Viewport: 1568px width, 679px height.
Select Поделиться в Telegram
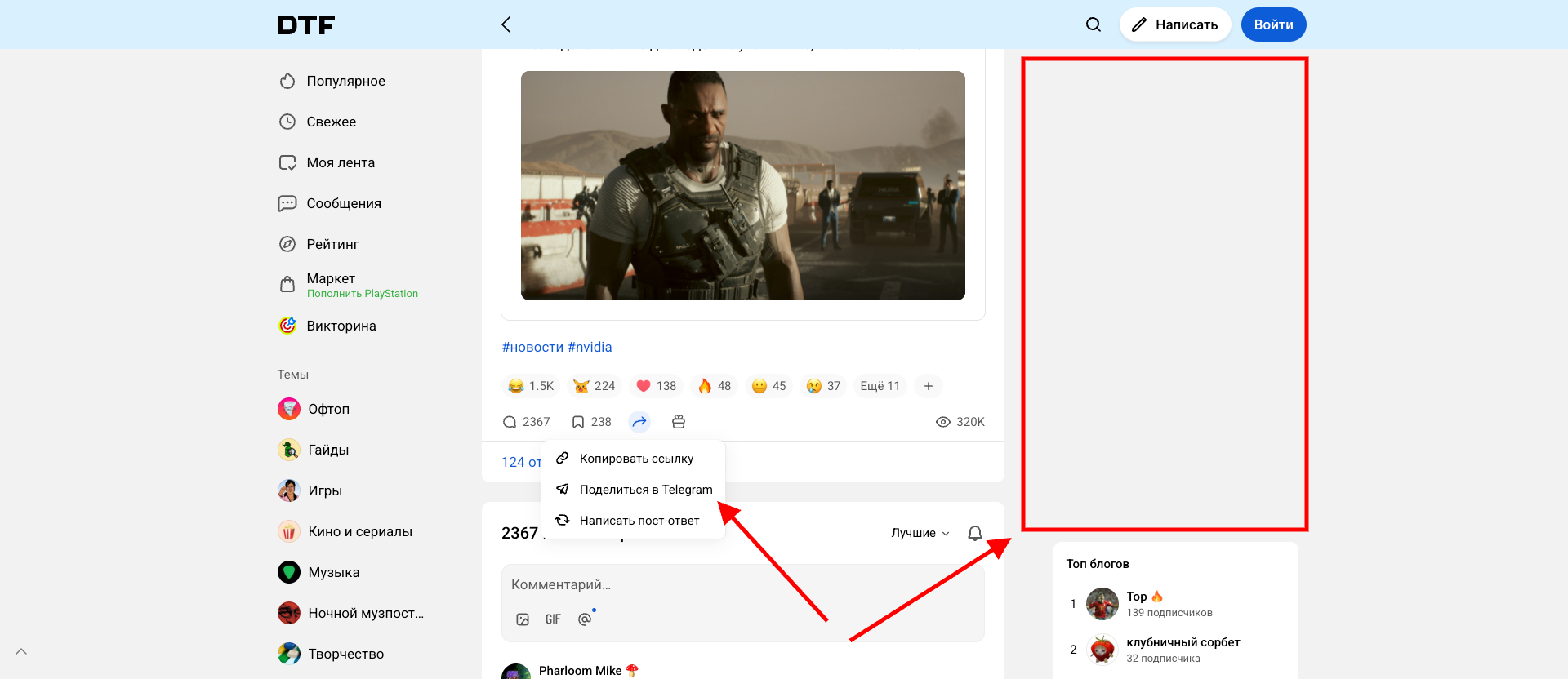[x=634, y=490]
